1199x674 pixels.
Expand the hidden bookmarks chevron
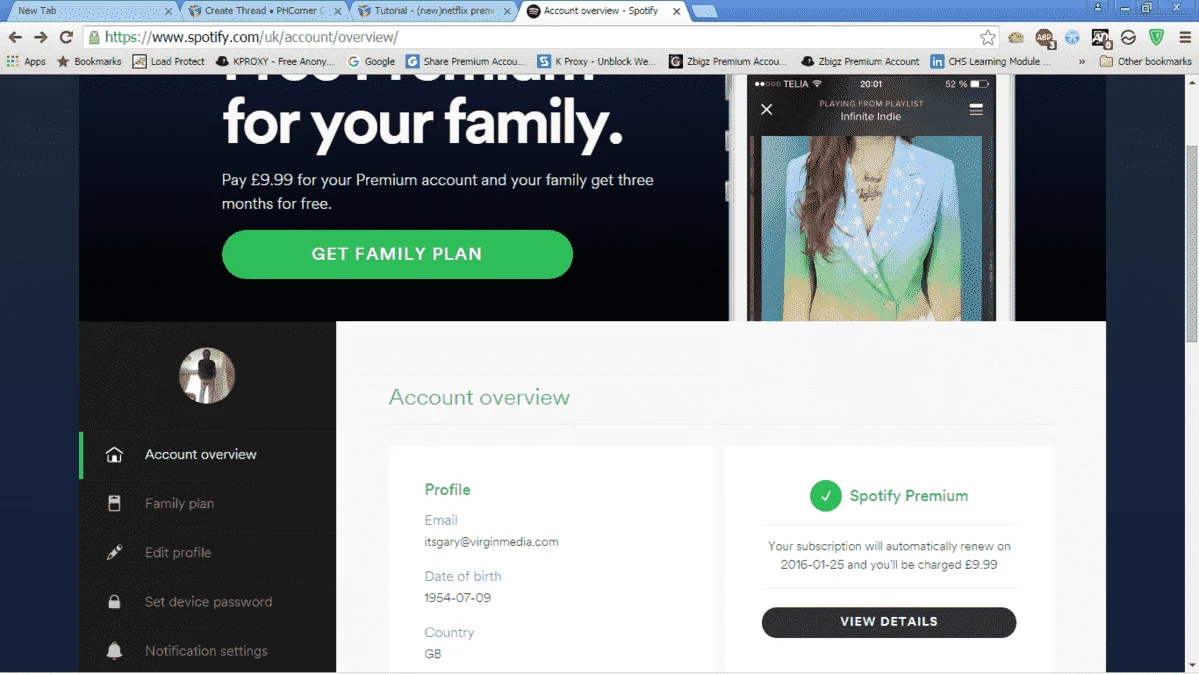pyautogui.click(x=1081, y=62)
